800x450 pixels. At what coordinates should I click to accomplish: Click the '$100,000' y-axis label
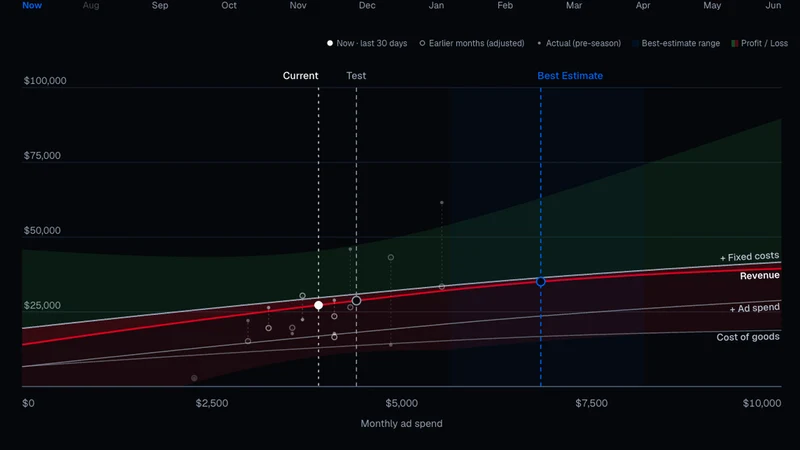pyautogui.click(x=45, y=81)
